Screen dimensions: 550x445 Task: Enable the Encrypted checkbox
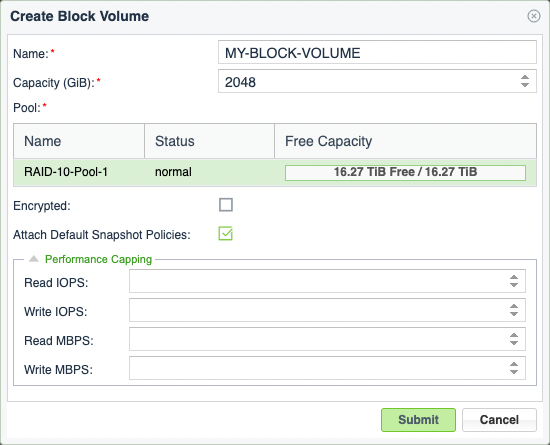click(x=226, y=205)
